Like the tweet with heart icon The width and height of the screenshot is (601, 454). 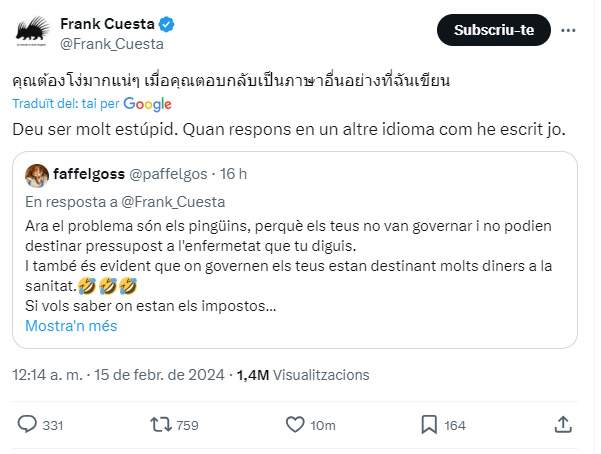point(295,424)
